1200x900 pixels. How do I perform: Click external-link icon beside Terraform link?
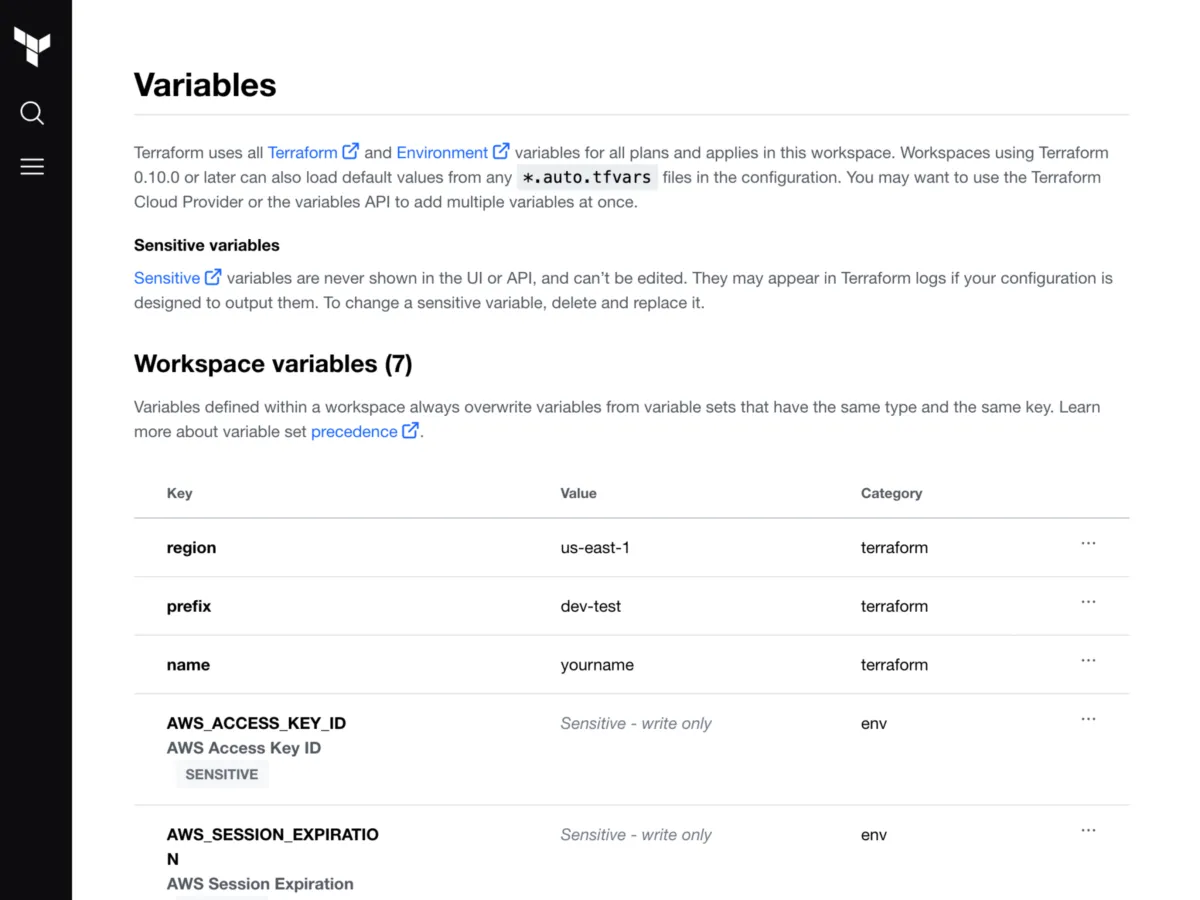pyautogui.click(x=351, y=152)
